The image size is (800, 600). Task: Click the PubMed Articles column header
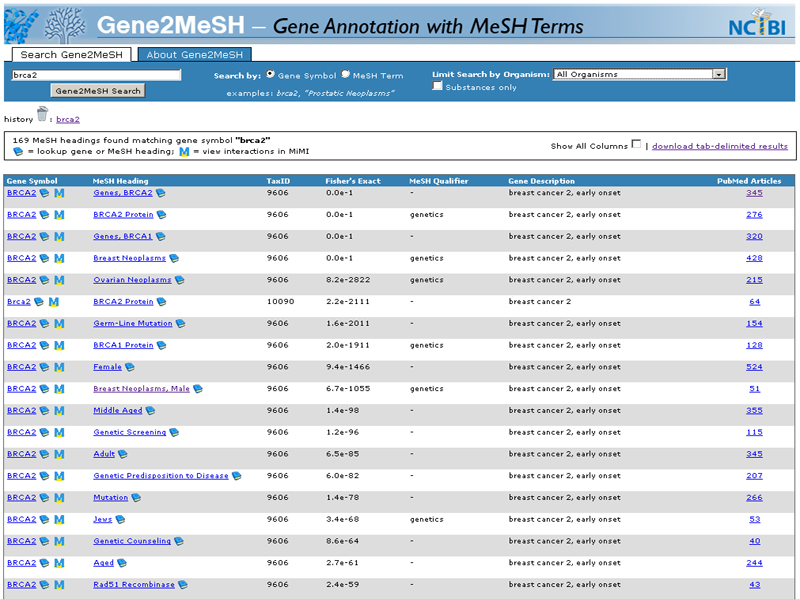[x=749, y=181]
